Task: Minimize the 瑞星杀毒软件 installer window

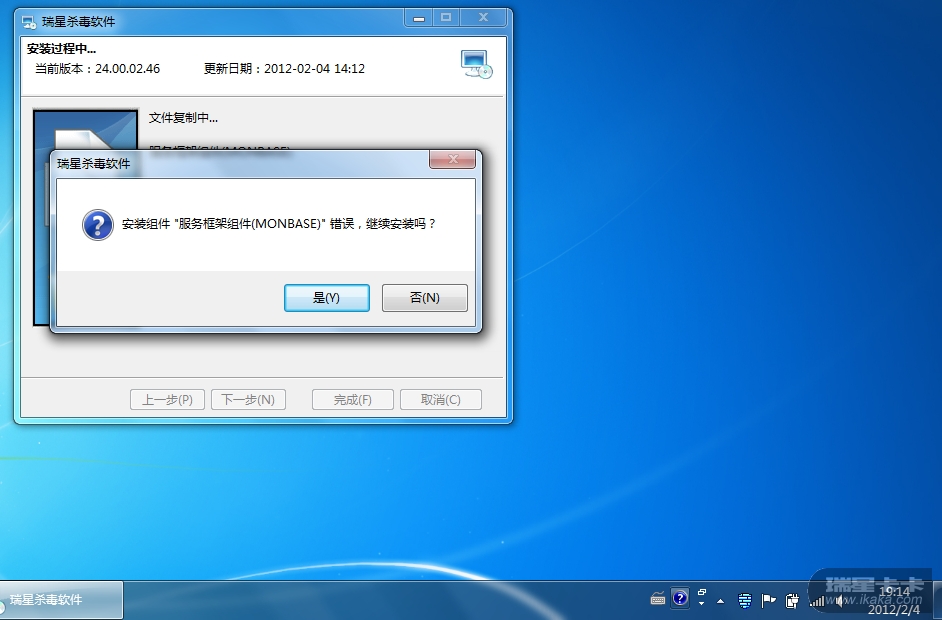Action: click(x=419, y=18)
